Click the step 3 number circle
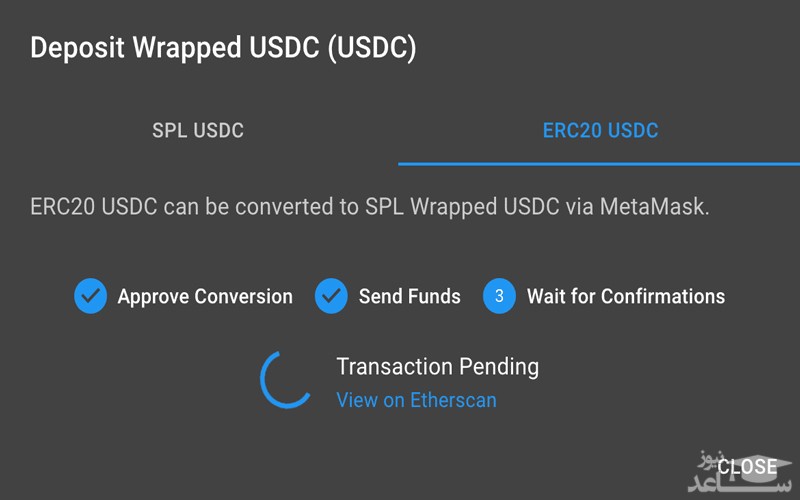This screenshot has height=500, width=800. 499,296
